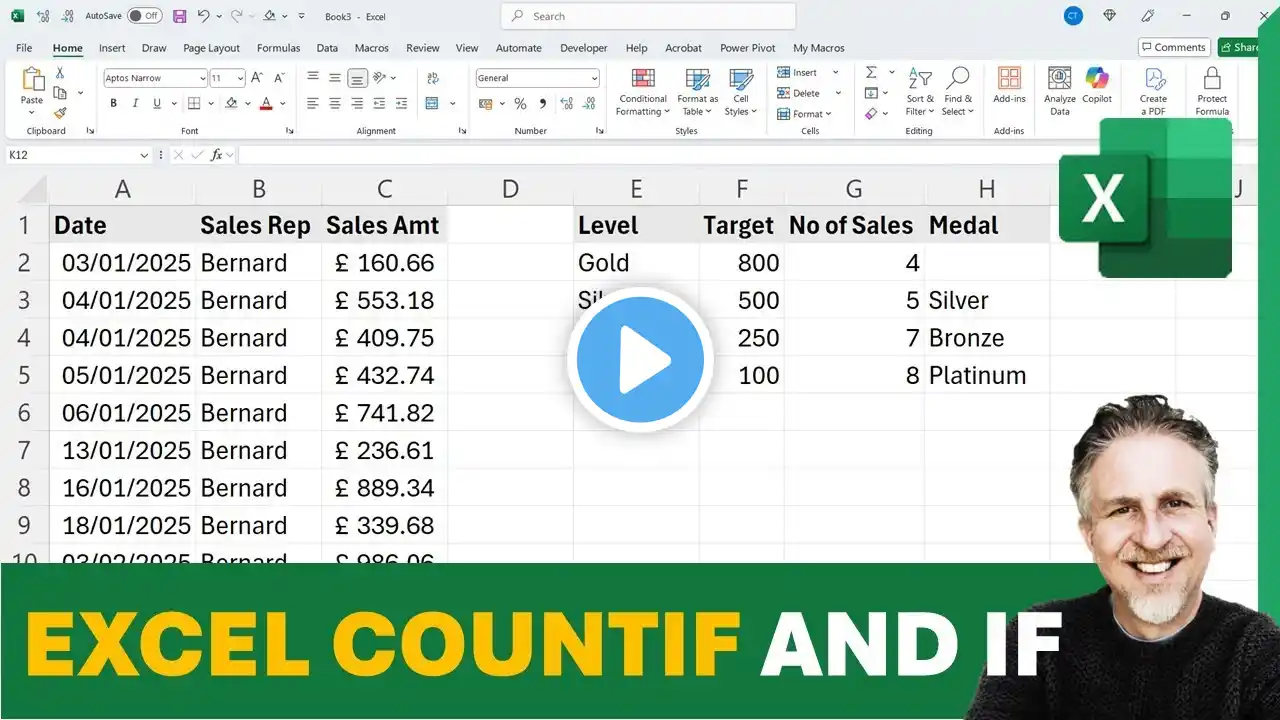The width and height of the screenshot is (1280, 720).
Task: Click the Save icon in title bar
Action: [179, 16]
